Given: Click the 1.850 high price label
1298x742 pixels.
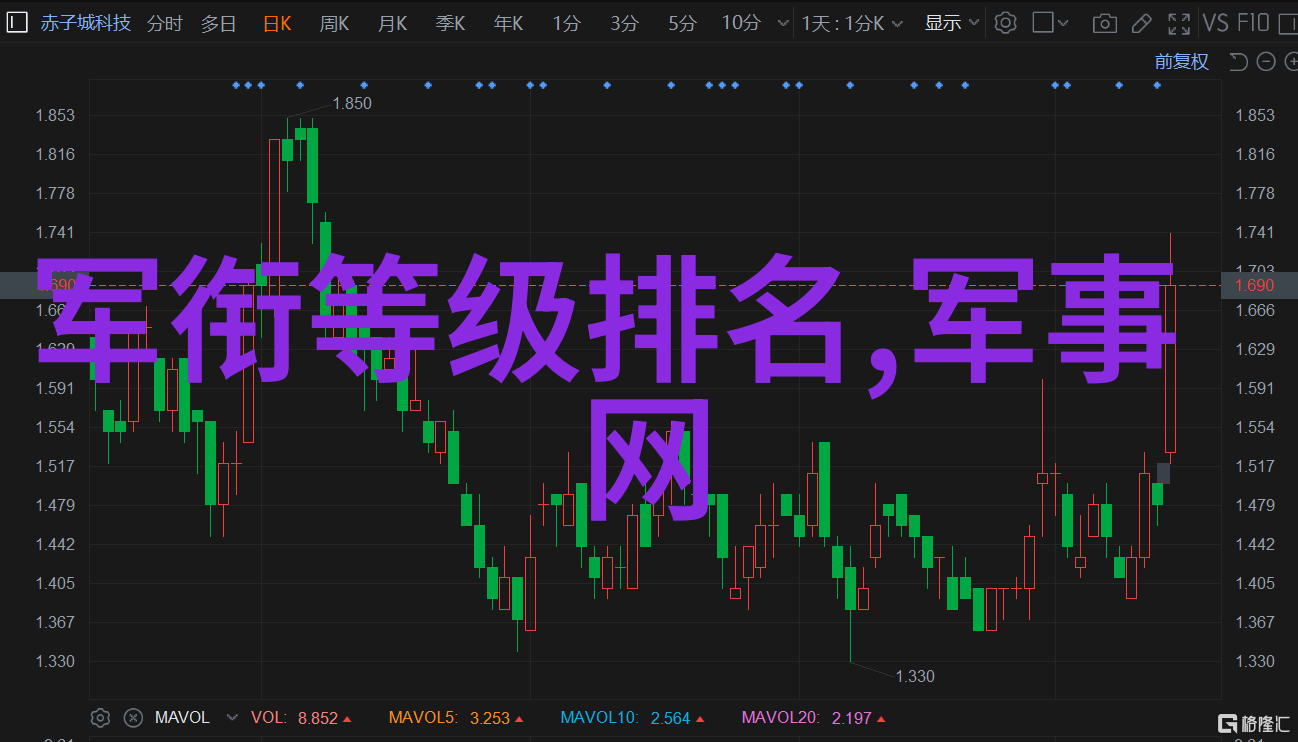Looking at the screenshot, I should click(352, 103).
